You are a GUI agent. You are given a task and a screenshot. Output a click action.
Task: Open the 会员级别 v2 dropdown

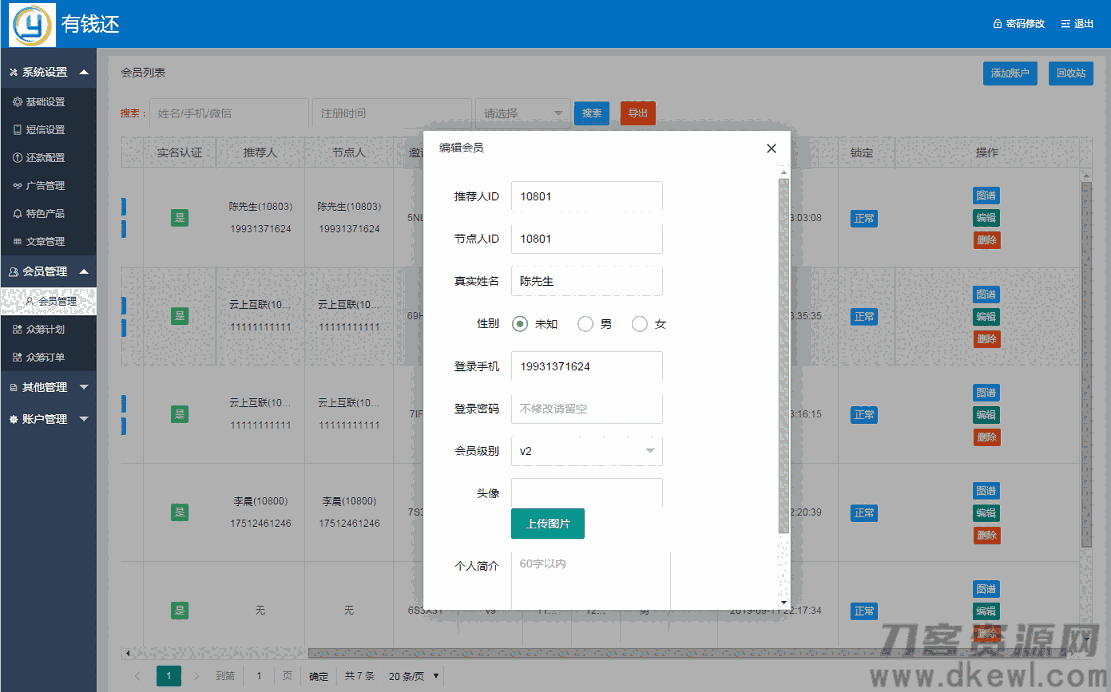point(586,451)
